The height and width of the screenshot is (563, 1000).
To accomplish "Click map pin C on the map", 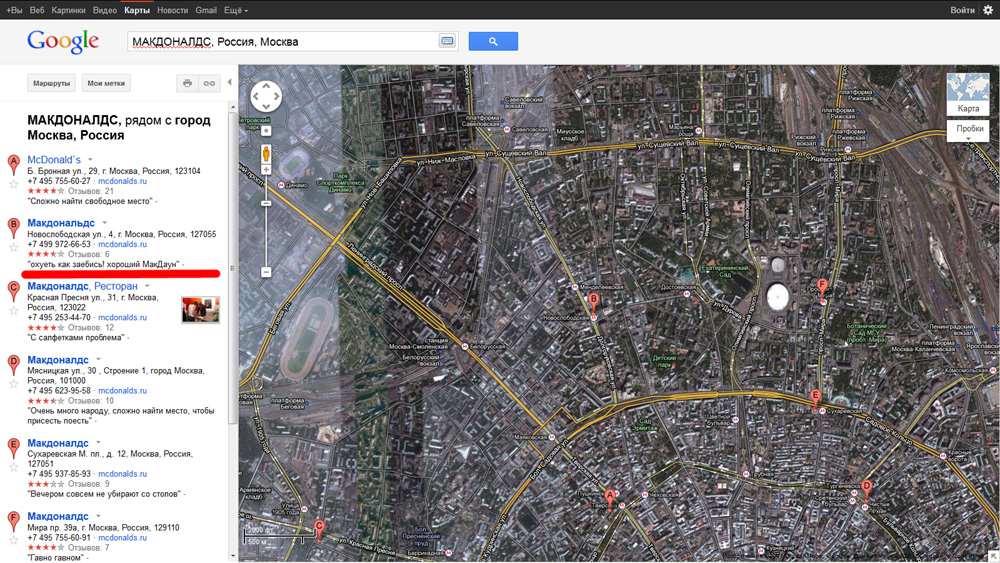I will coord(319,529).
